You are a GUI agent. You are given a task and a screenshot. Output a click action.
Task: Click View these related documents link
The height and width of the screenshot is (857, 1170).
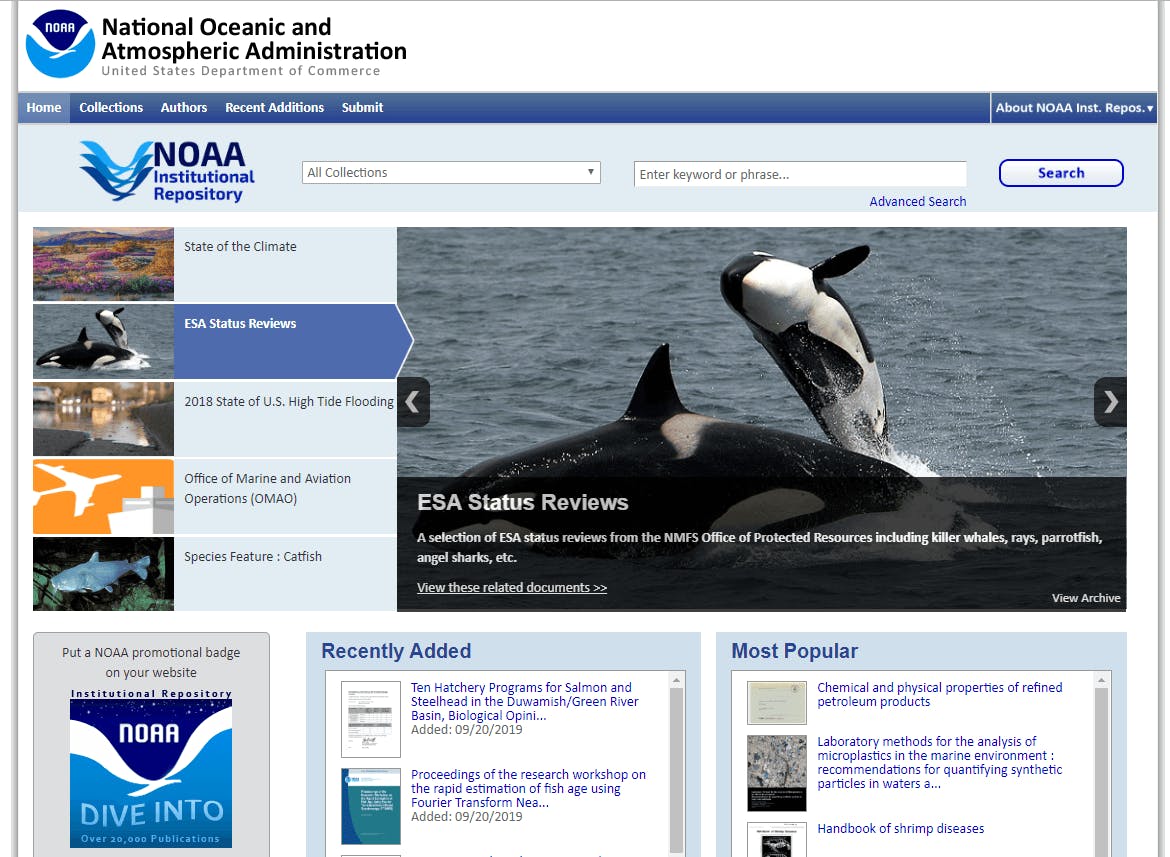point(512,588)
